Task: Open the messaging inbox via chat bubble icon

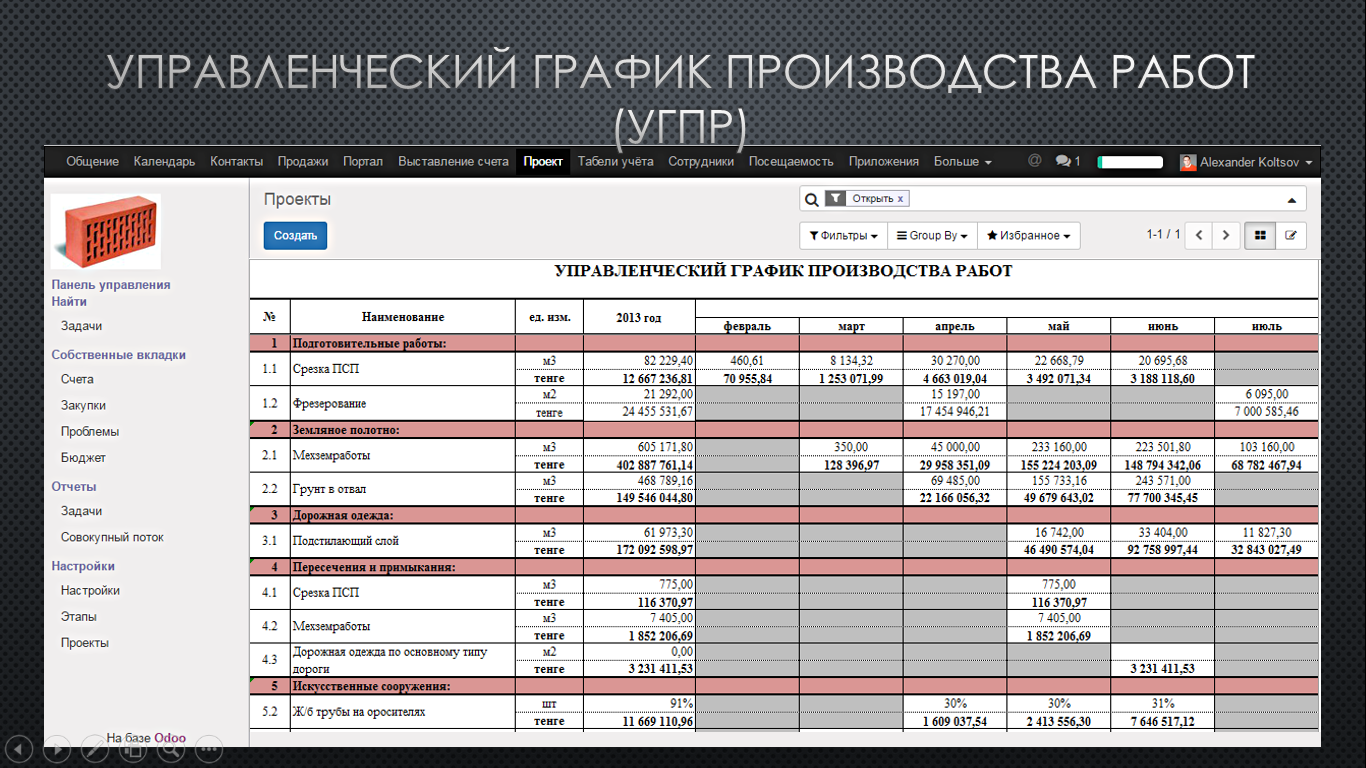Action: point(1065,161)
